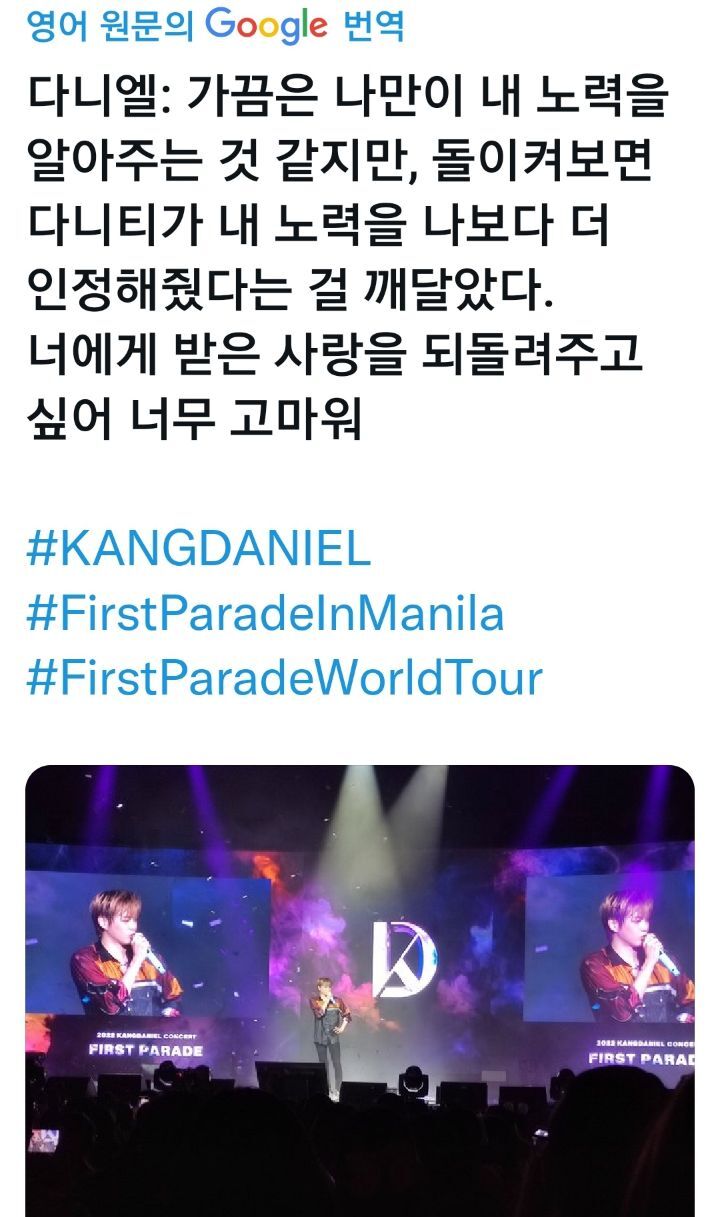Select the line '너에게 받은 사랑을 되돌려주고'
The height and width of the screenshot is (1217, 720).
(x=334, y=356)
